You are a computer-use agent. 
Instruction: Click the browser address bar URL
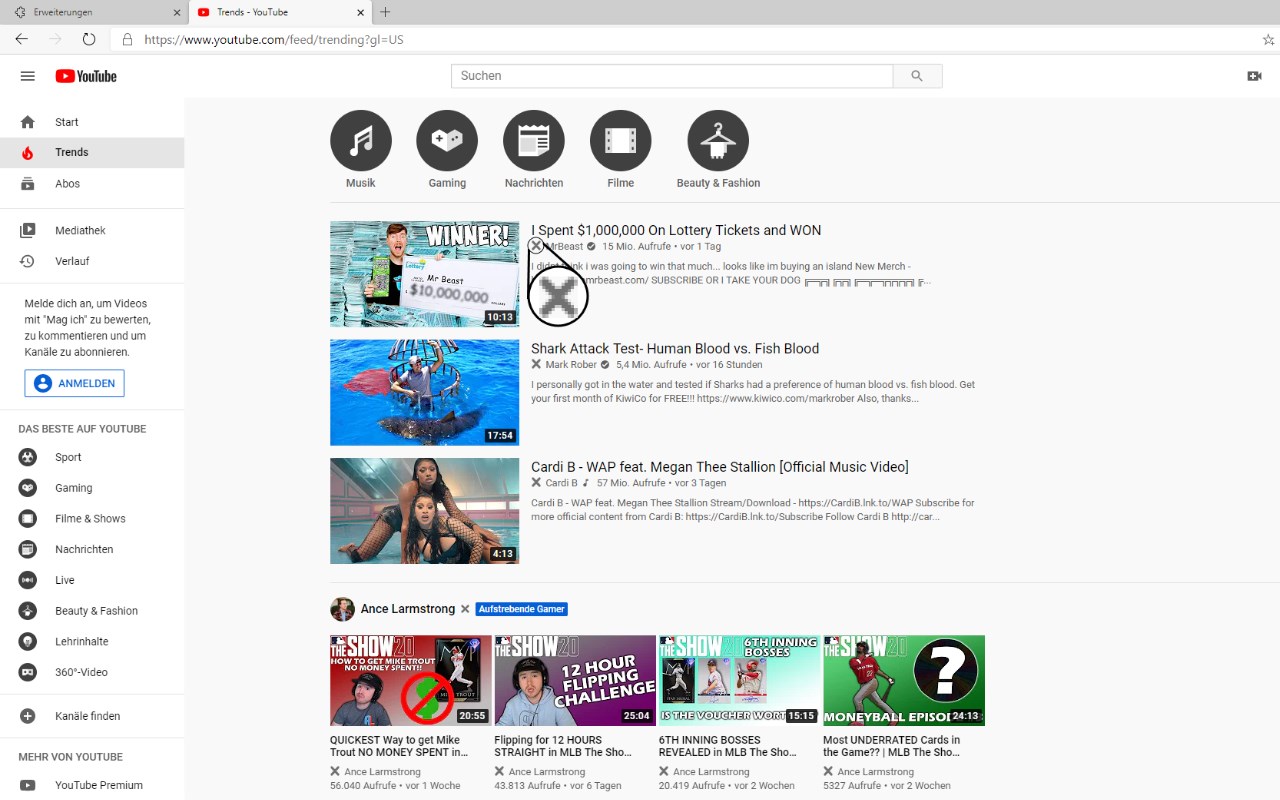(274, 40)
